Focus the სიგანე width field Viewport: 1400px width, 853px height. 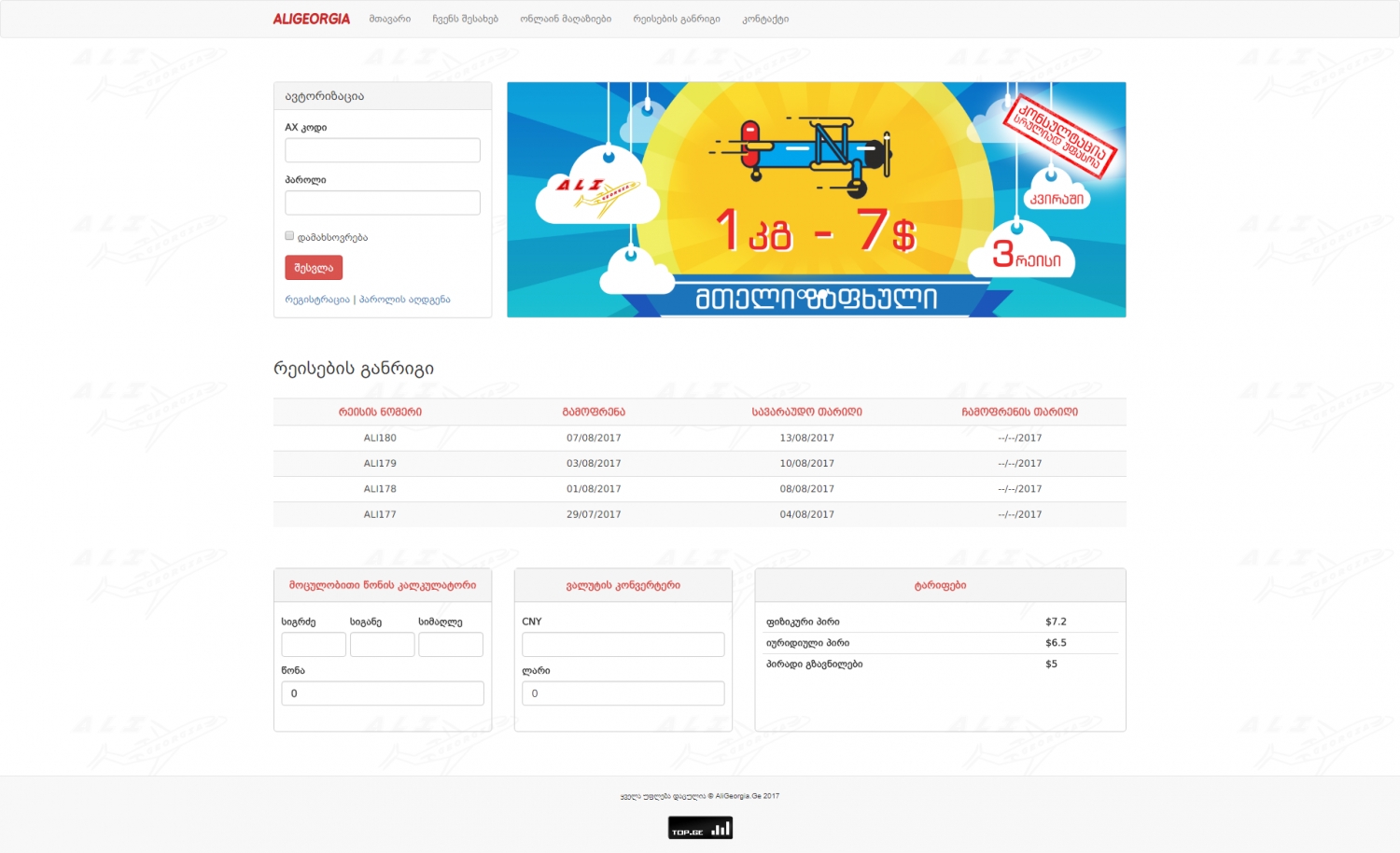point(382,645)
